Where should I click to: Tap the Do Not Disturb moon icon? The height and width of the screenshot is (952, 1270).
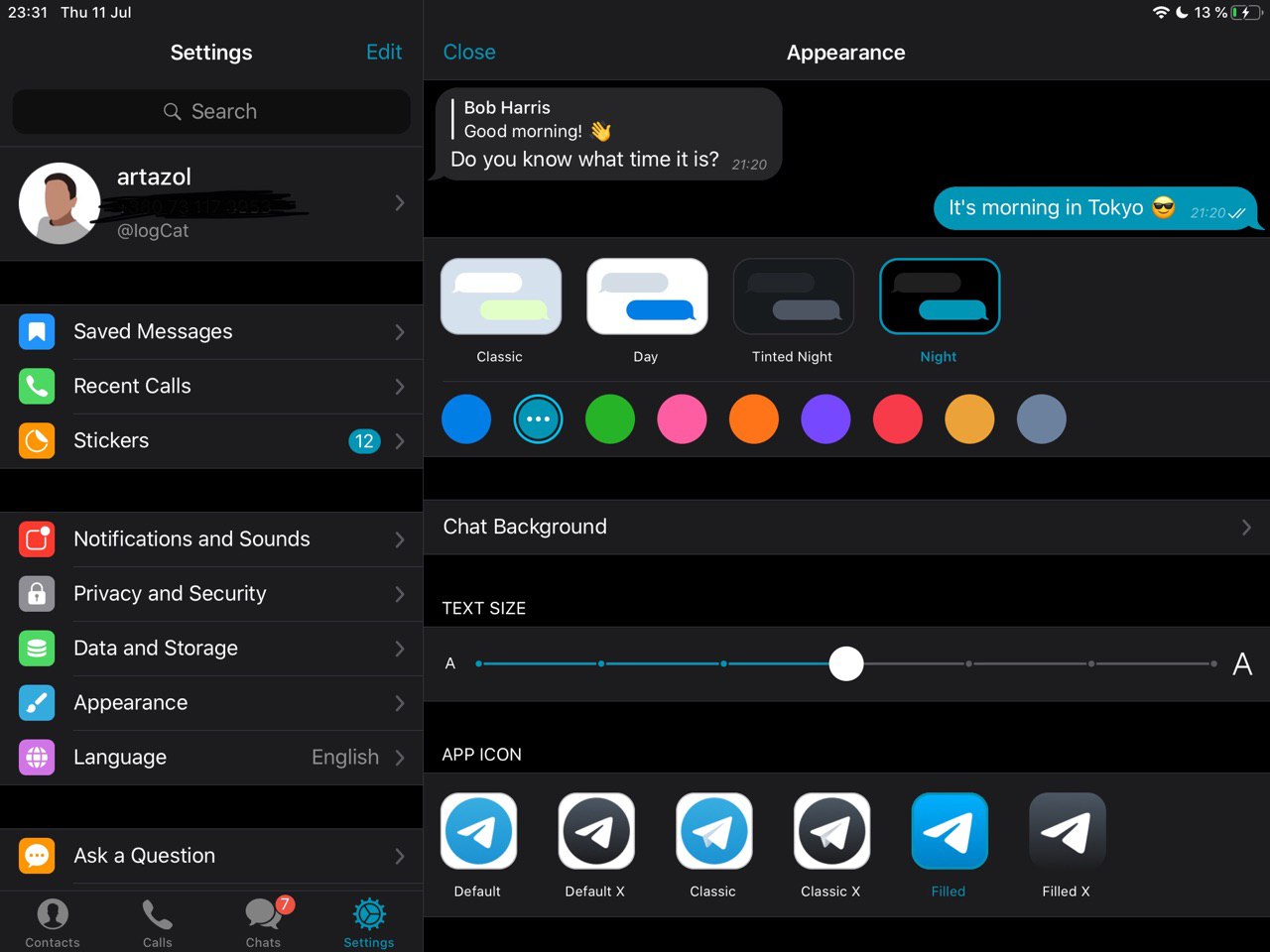(x=1182, y=12)
